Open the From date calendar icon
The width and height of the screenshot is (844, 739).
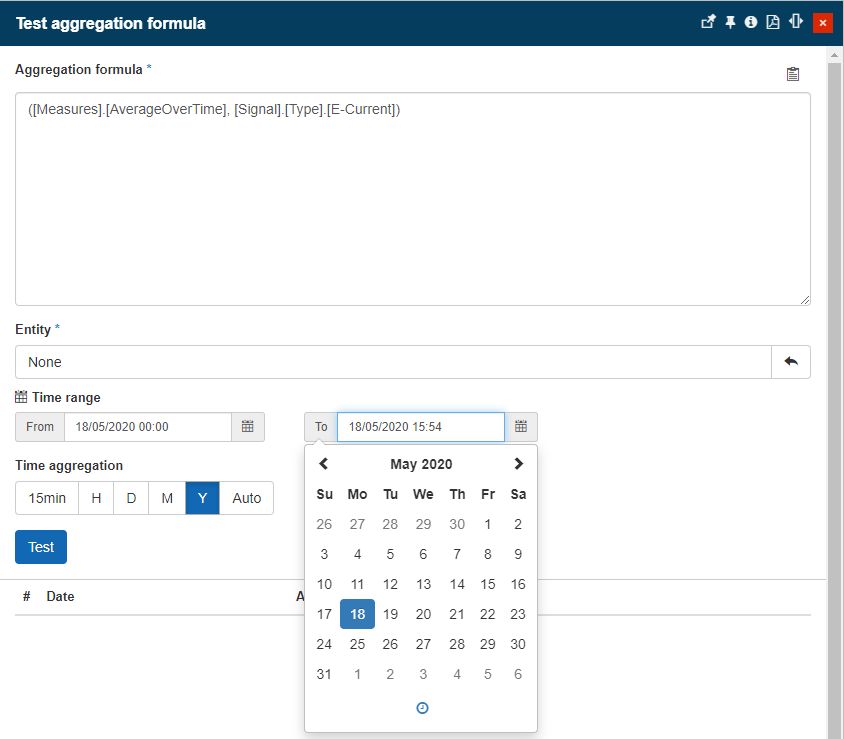pyautogui.click(x=248, y=427)
